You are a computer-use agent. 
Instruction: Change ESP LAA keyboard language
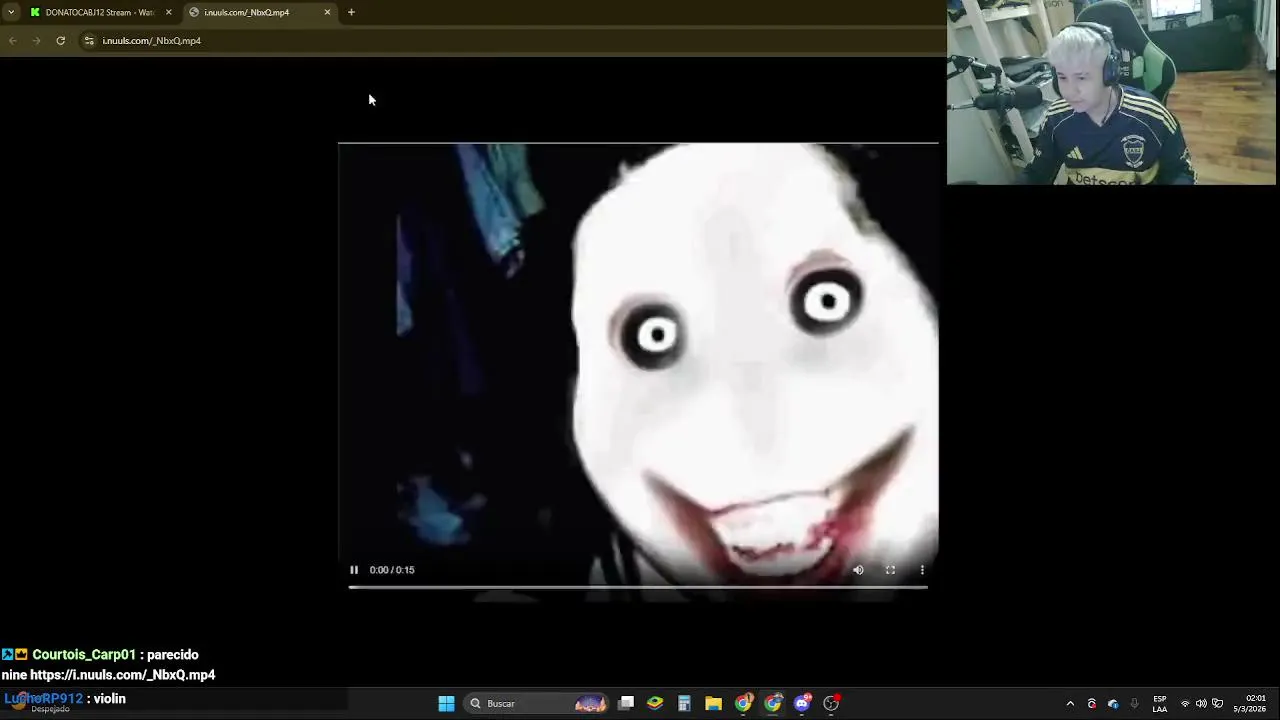click(x=1160, y=704)
